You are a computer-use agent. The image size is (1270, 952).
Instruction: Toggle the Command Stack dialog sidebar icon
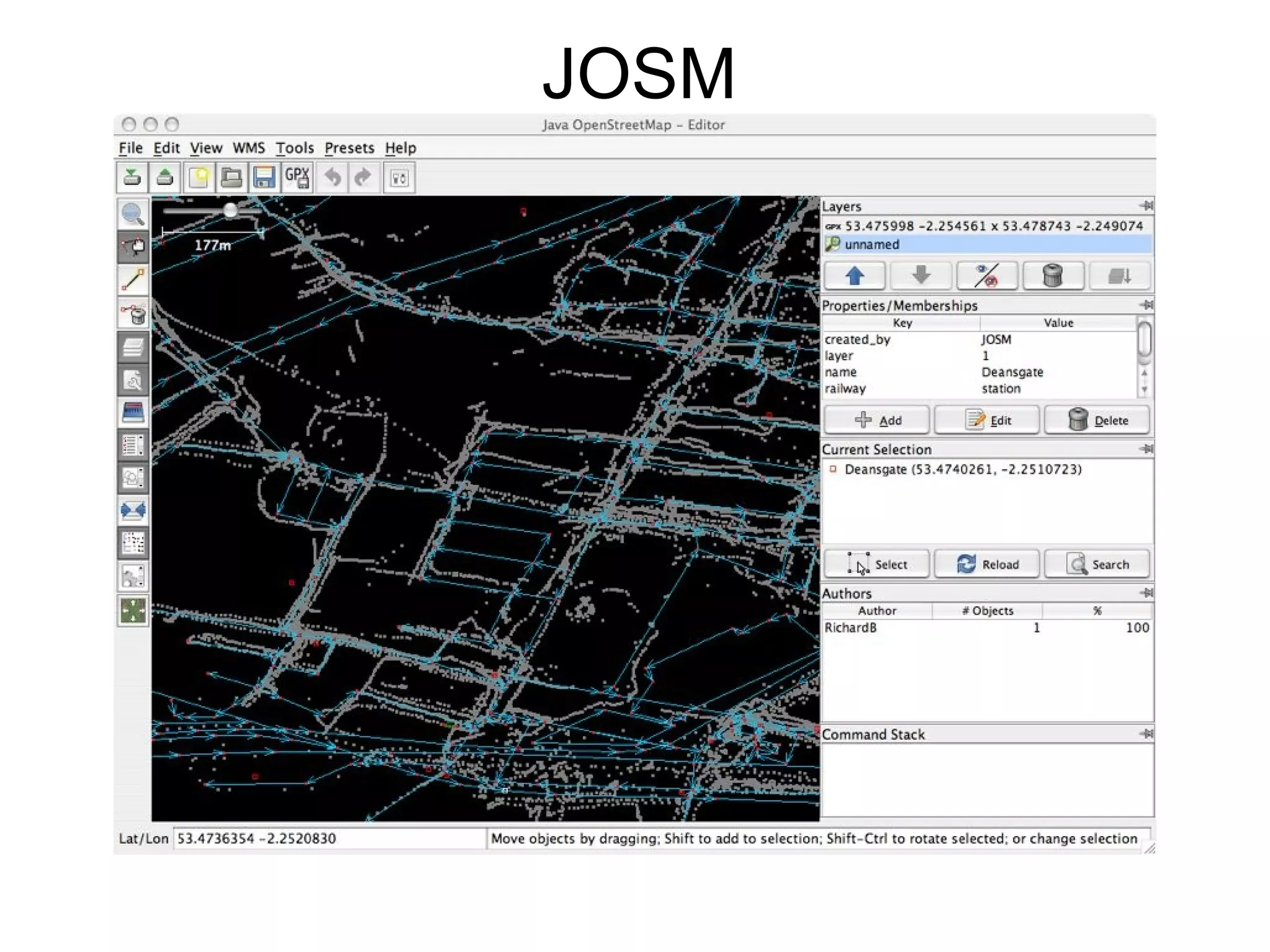(x=133, y=543)
